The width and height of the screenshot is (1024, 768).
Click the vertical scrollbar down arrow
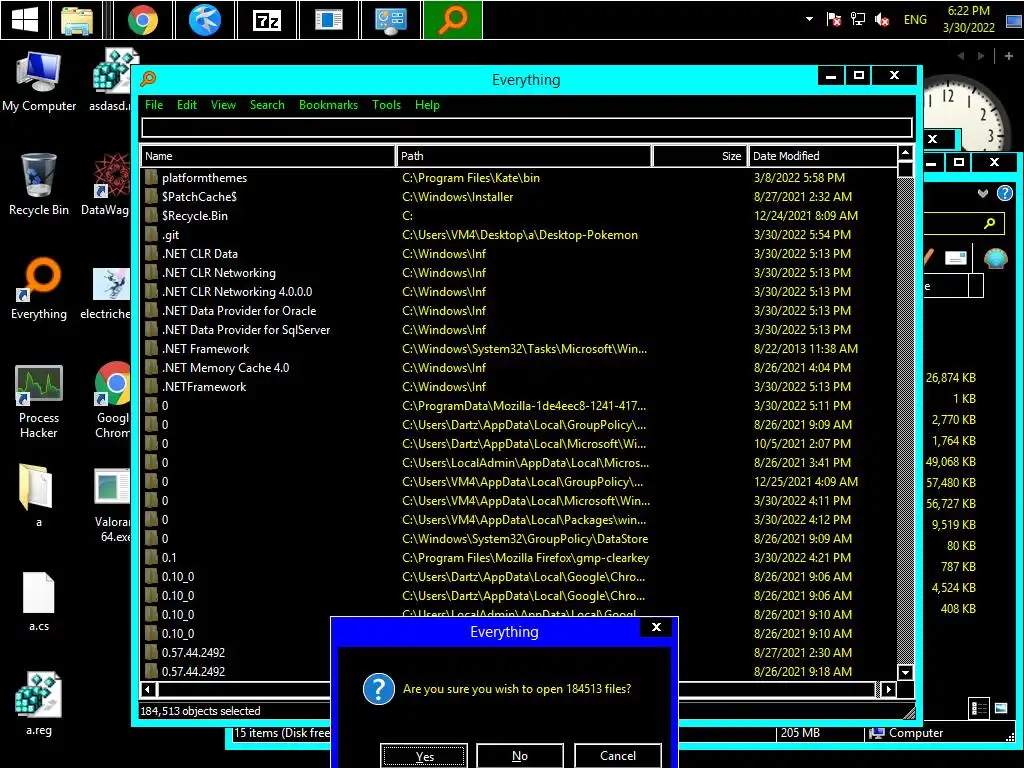(x=905, y=672)
